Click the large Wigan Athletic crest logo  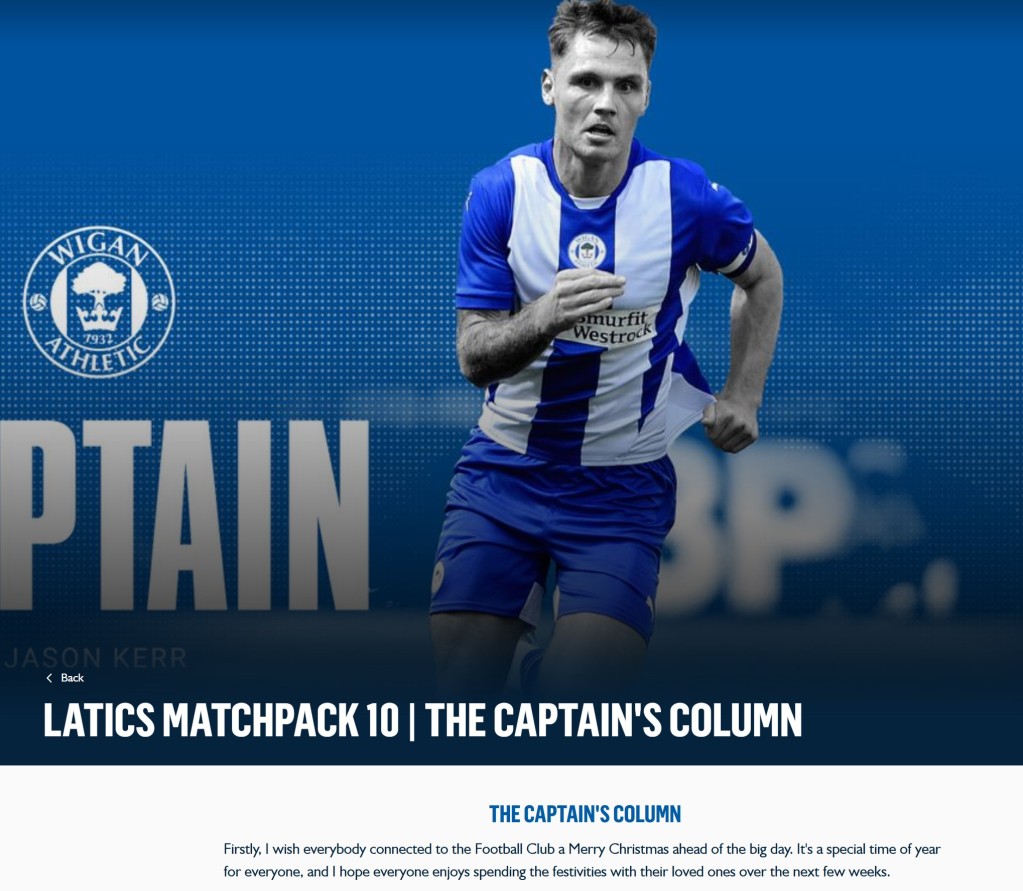click(x=99, y=302)
